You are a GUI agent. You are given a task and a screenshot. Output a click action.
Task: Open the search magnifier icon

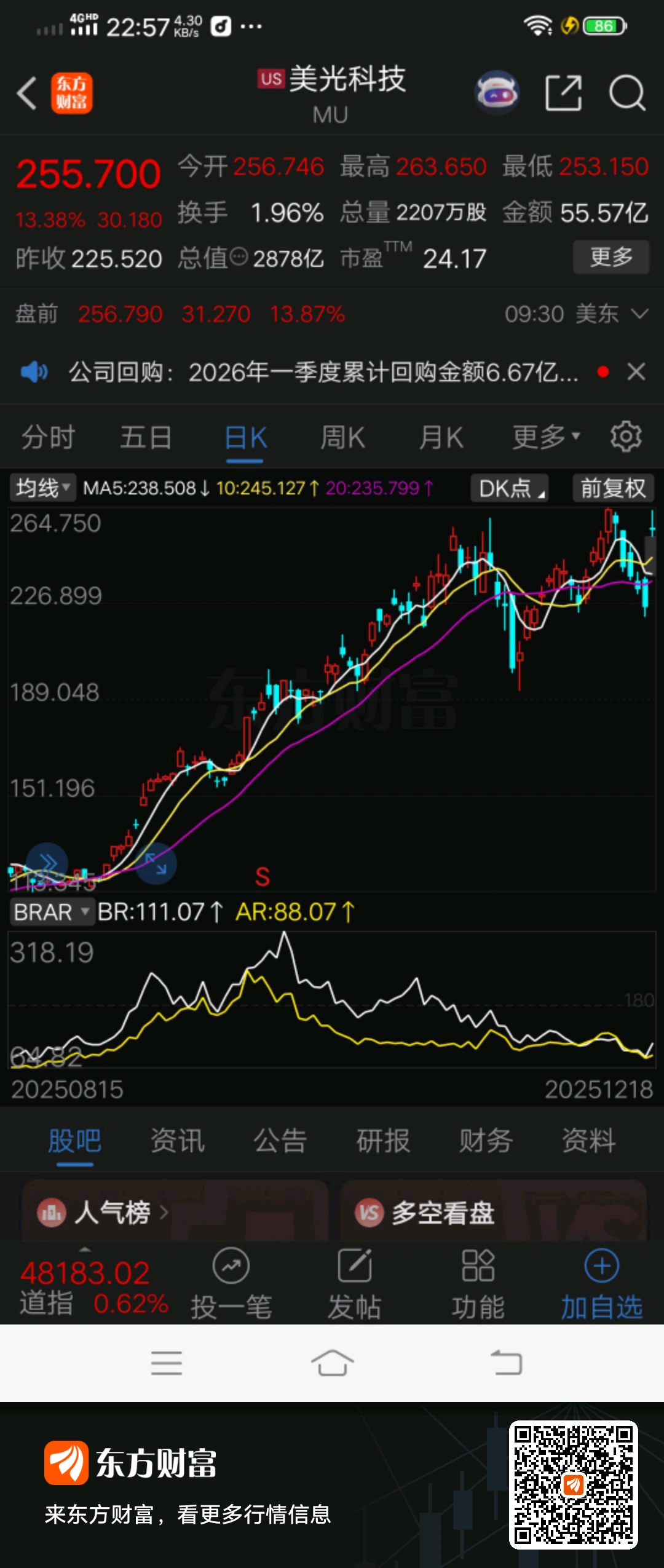coord(626,93)
